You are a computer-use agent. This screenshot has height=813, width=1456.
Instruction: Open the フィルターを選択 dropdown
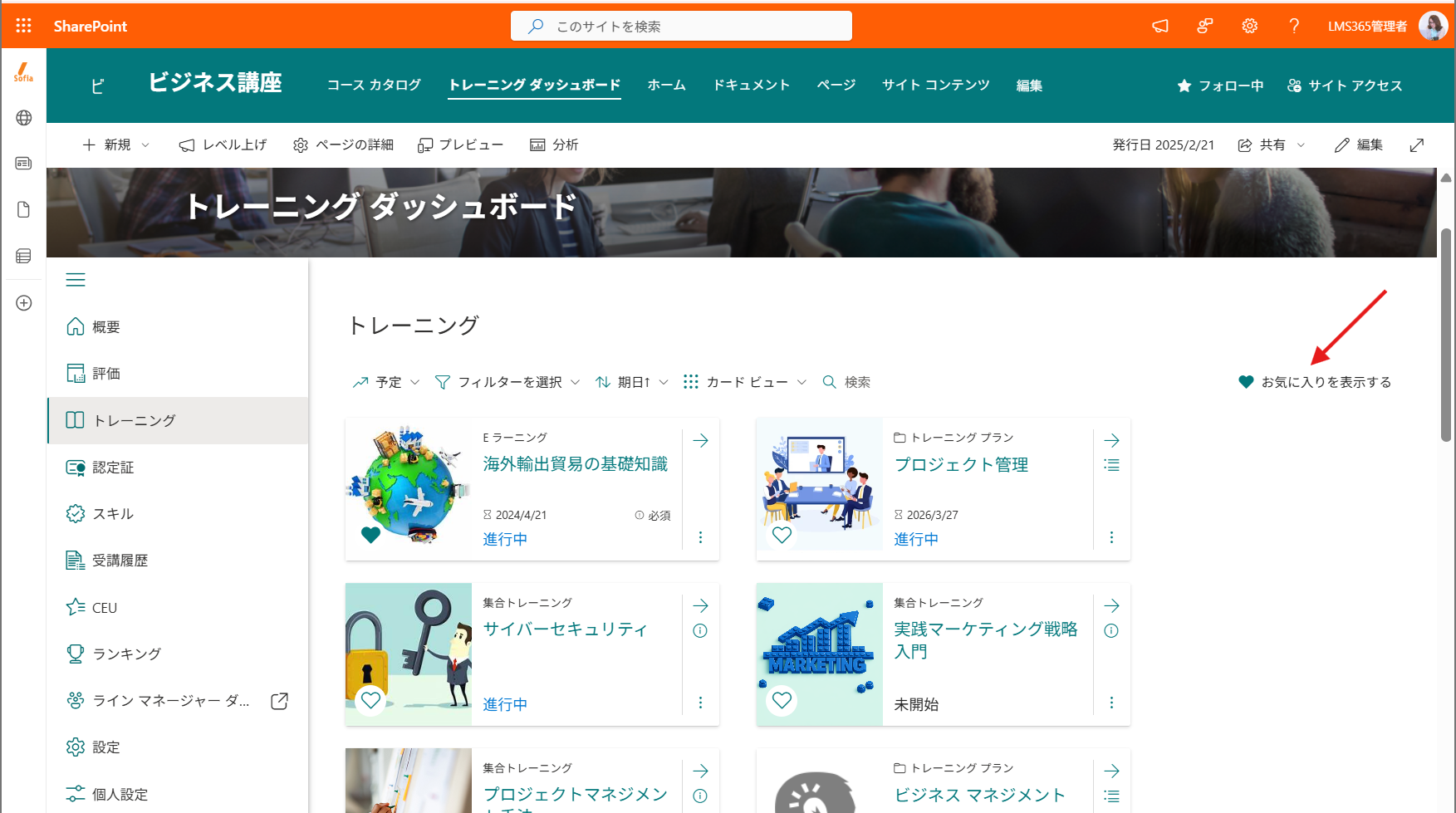pyautogui.click(x=507, y=382)
